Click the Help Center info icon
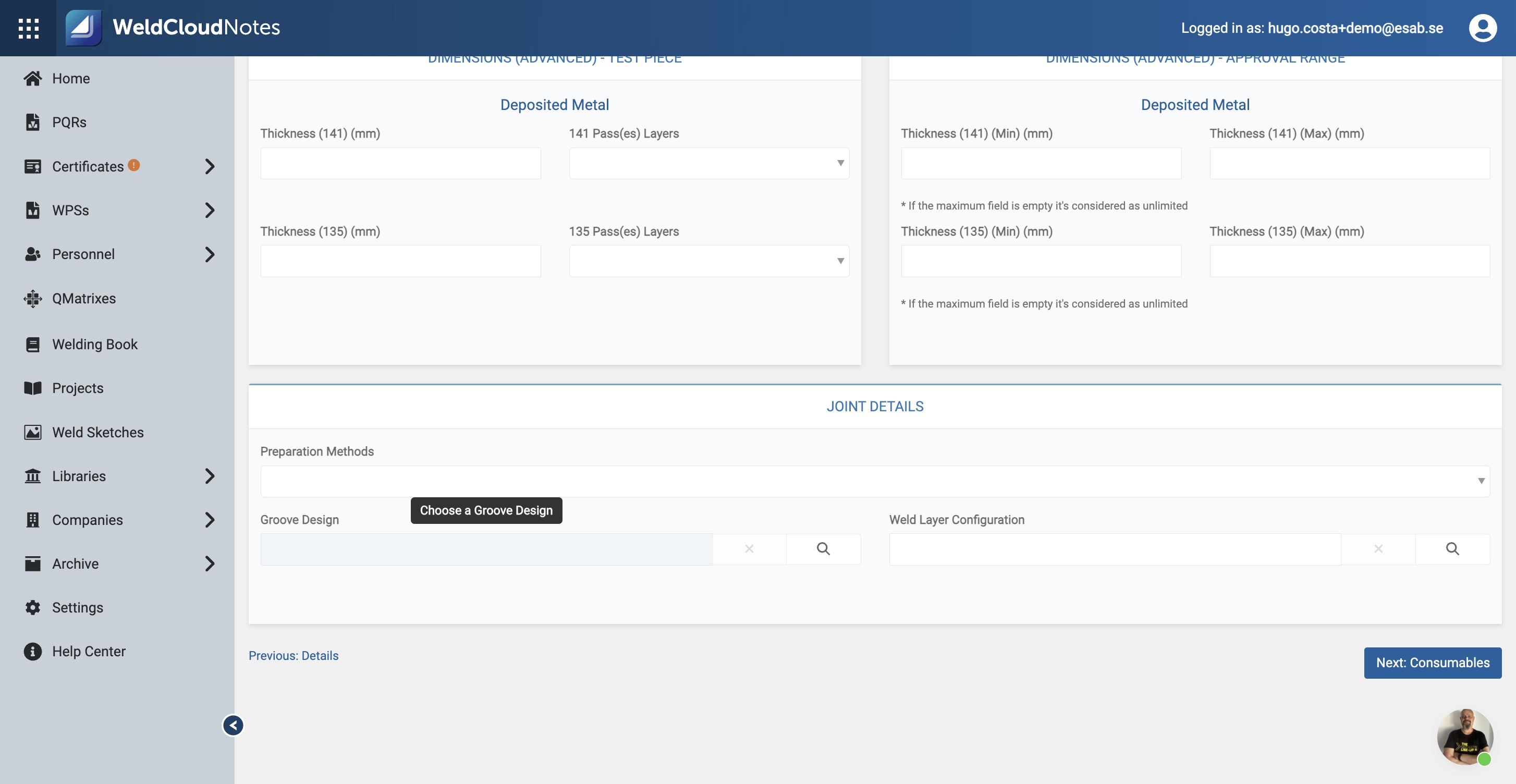Image resolution: width=1516 pixels, height=784 pixels. tap(32, 651)
